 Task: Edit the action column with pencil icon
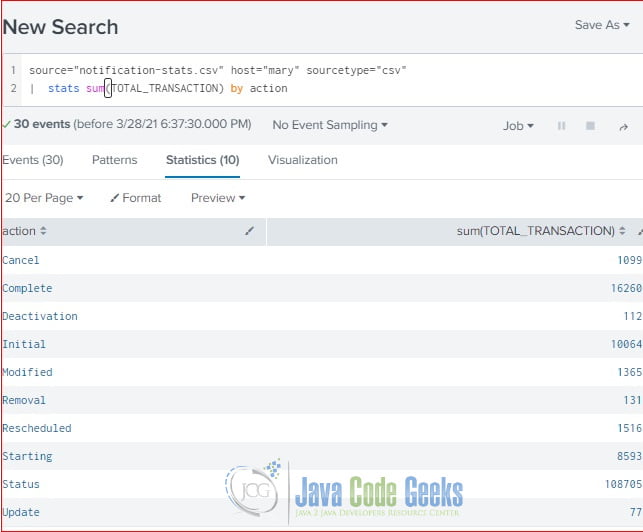[x=249, y=231]
